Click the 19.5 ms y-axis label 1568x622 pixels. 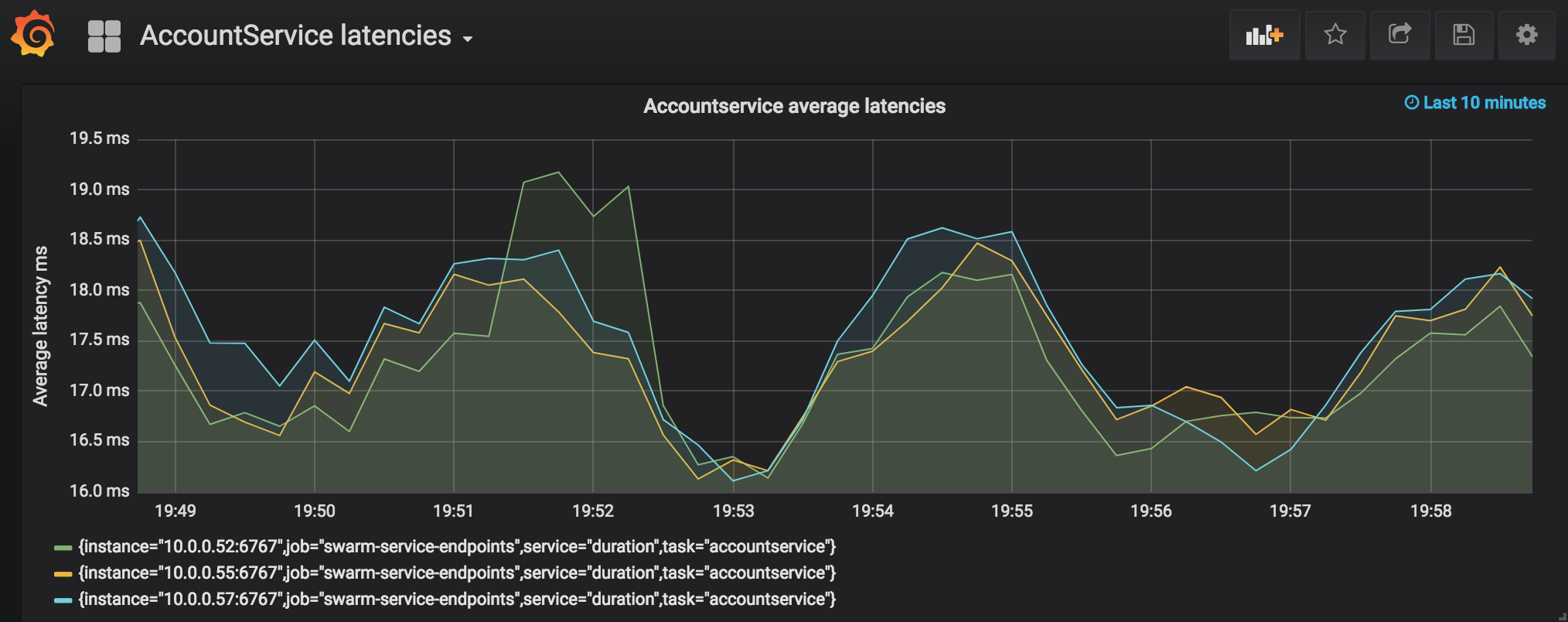point(100,138)
